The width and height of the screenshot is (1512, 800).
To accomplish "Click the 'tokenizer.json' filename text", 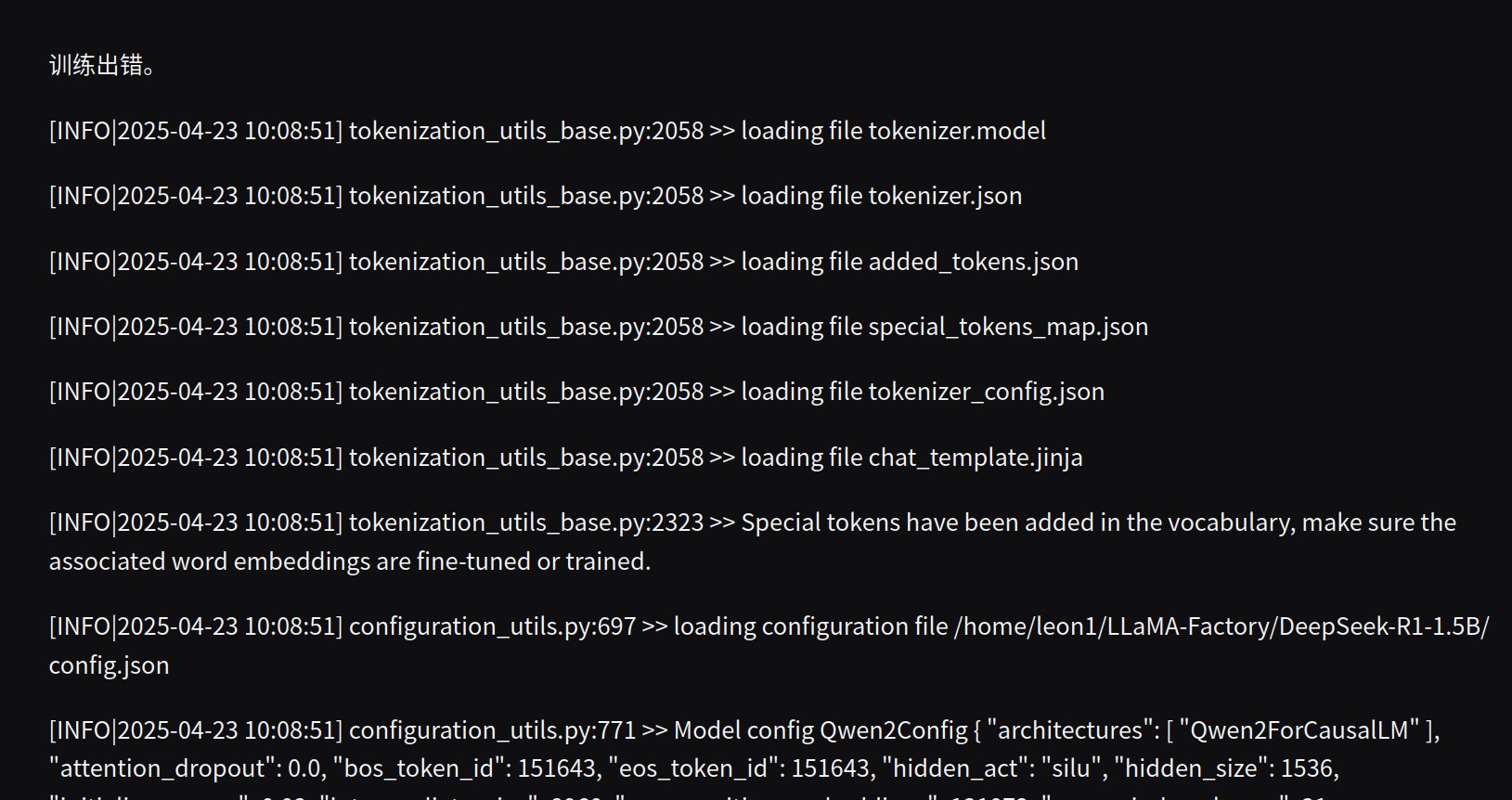I will tap(945, 196).
